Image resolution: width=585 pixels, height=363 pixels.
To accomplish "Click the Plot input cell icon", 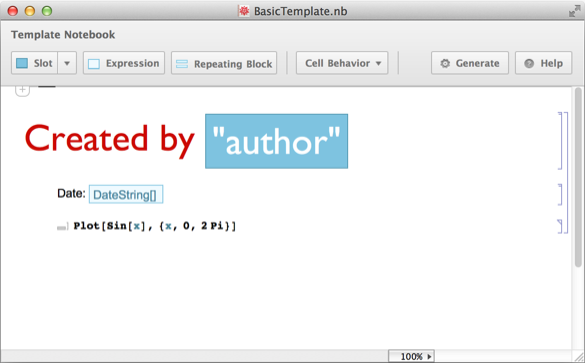I will (62, 227).
